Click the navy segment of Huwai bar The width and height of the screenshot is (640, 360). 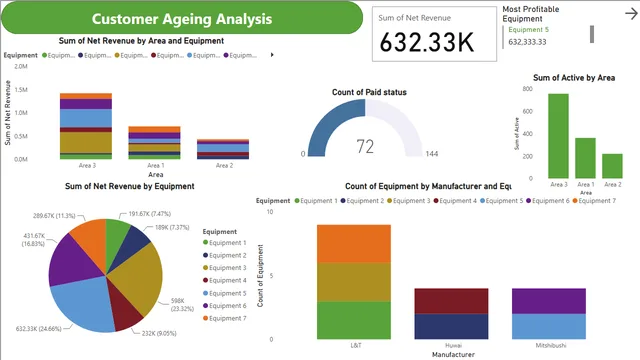pyautogui.click(x=451, y=327)
